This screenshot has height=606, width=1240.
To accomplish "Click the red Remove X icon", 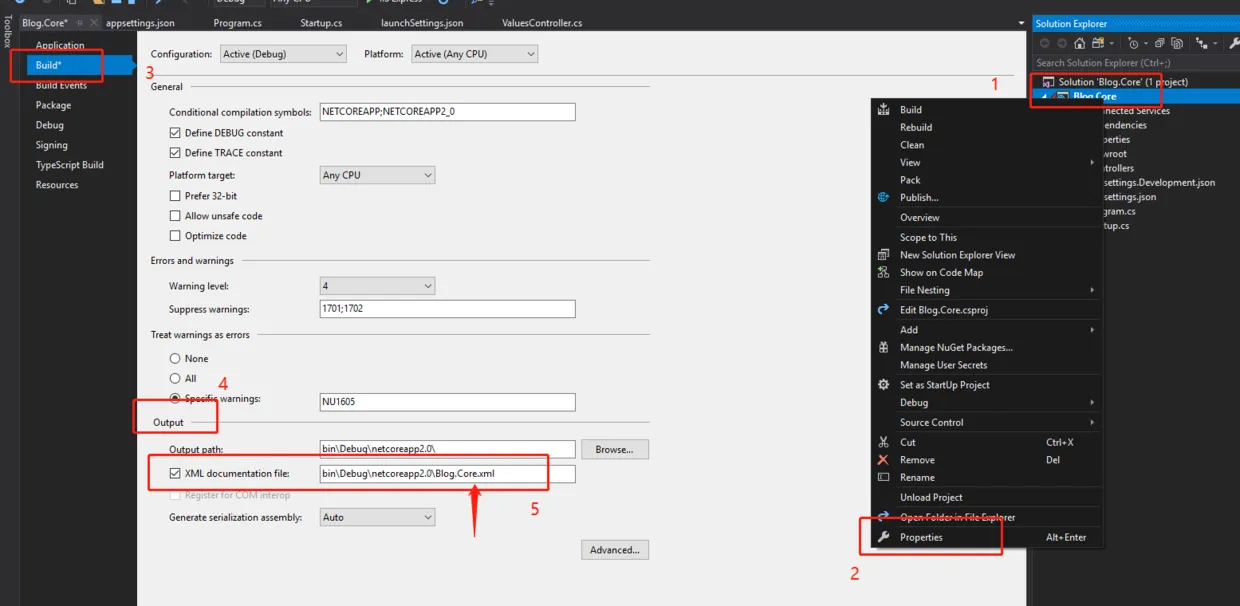I will point(883,460).
